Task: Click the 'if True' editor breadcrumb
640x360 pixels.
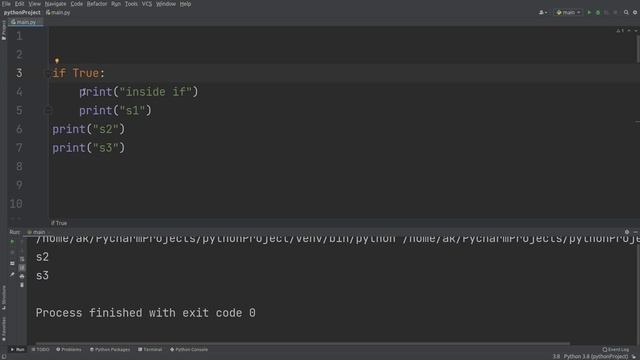Action: click(x=59, y=223)
